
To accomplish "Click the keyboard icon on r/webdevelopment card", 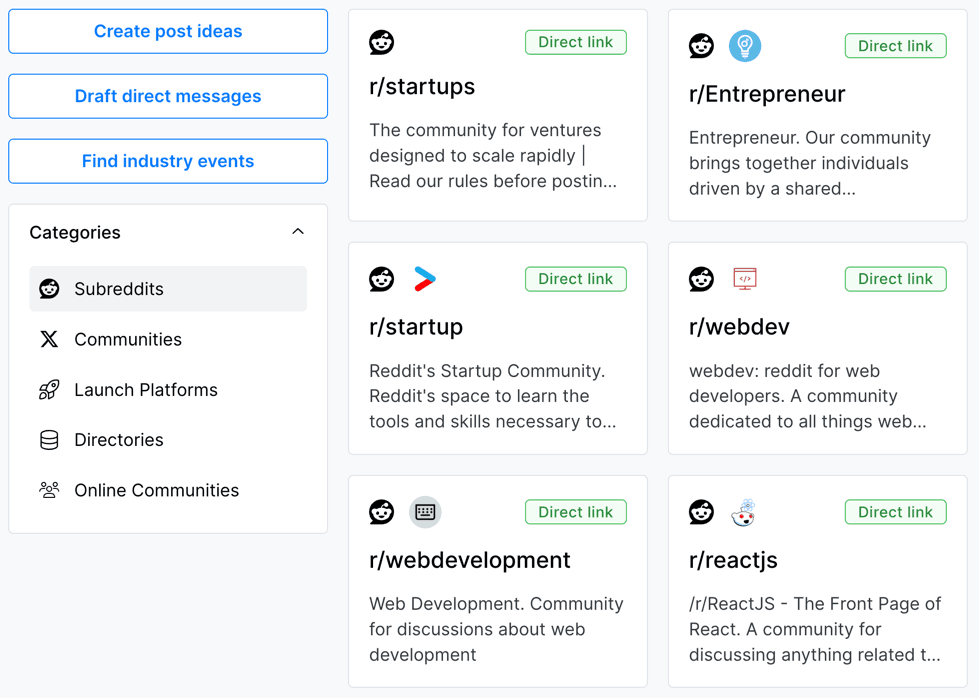I will 425,512.
